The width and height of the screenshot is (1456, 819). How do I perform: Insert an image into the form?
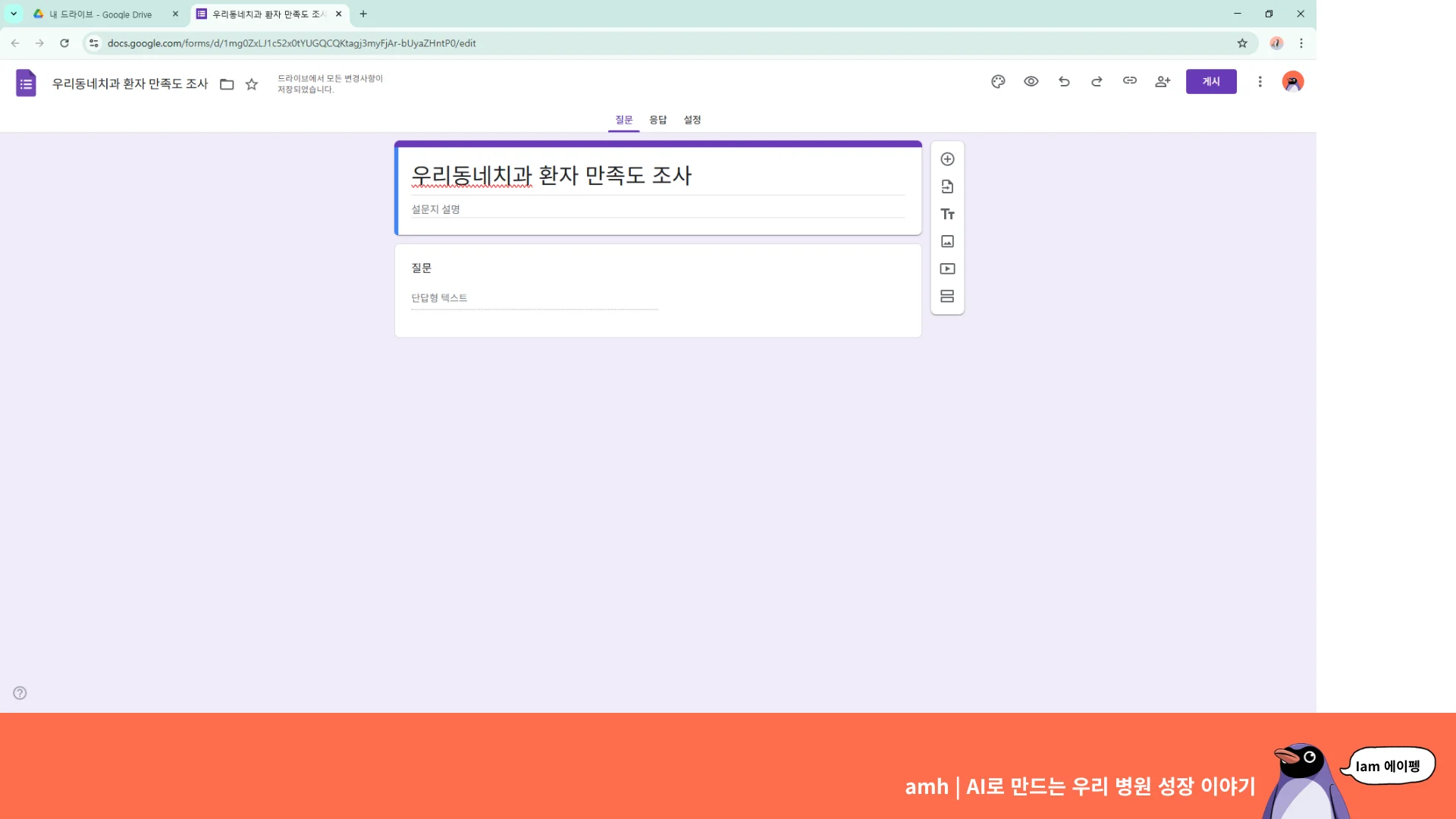pyautogui.click(x=947, y=241)
